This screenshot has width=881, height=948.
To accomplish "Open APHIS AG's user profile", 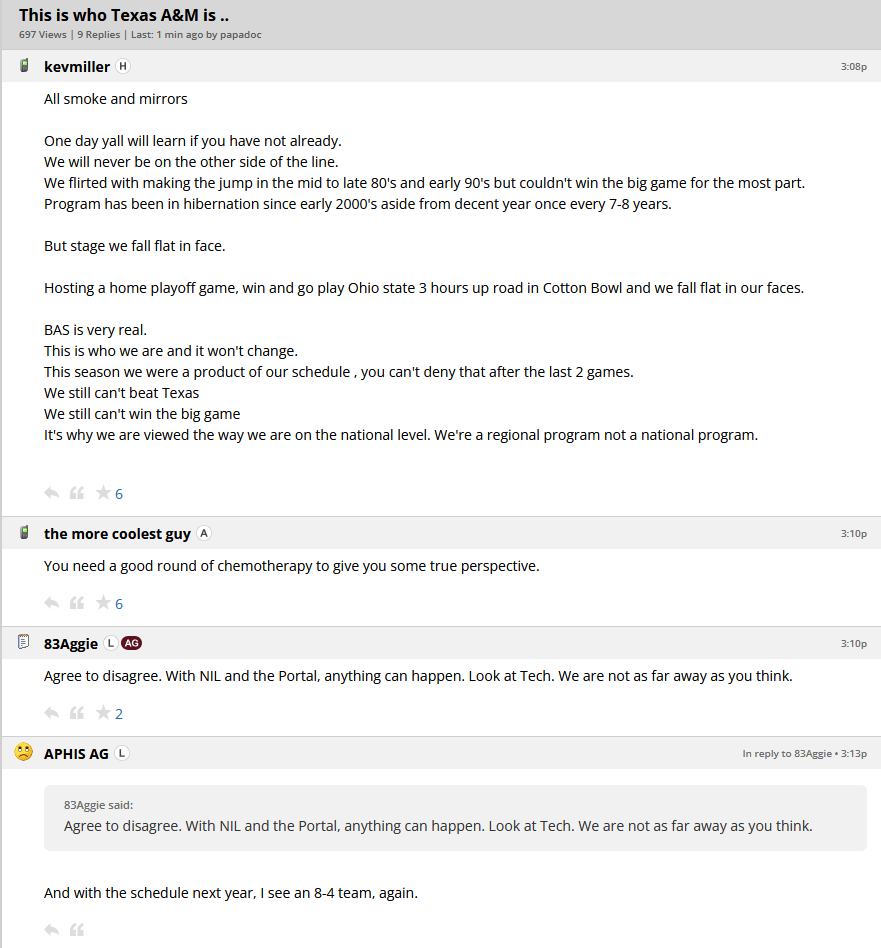I will click(76, 754).
